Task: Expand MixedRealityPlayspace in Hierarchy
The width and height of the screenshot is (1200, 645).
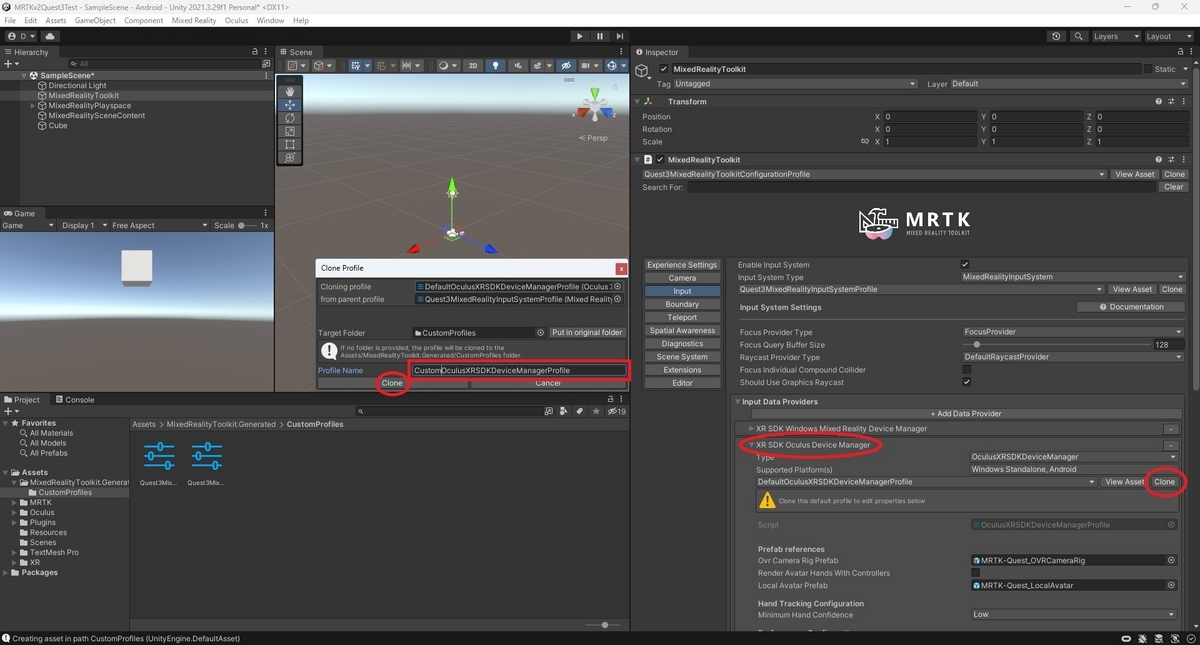Action: [32, 105]
